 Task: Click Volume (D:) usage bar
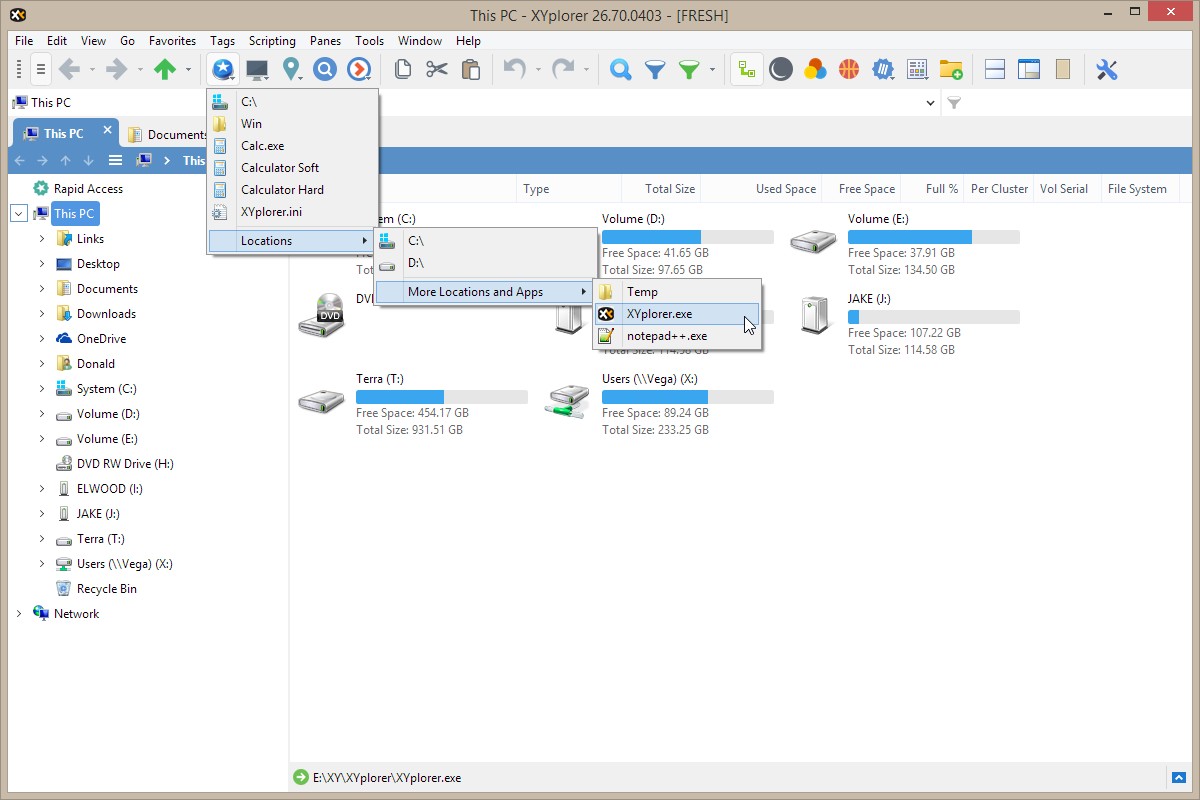coord(687,237)
